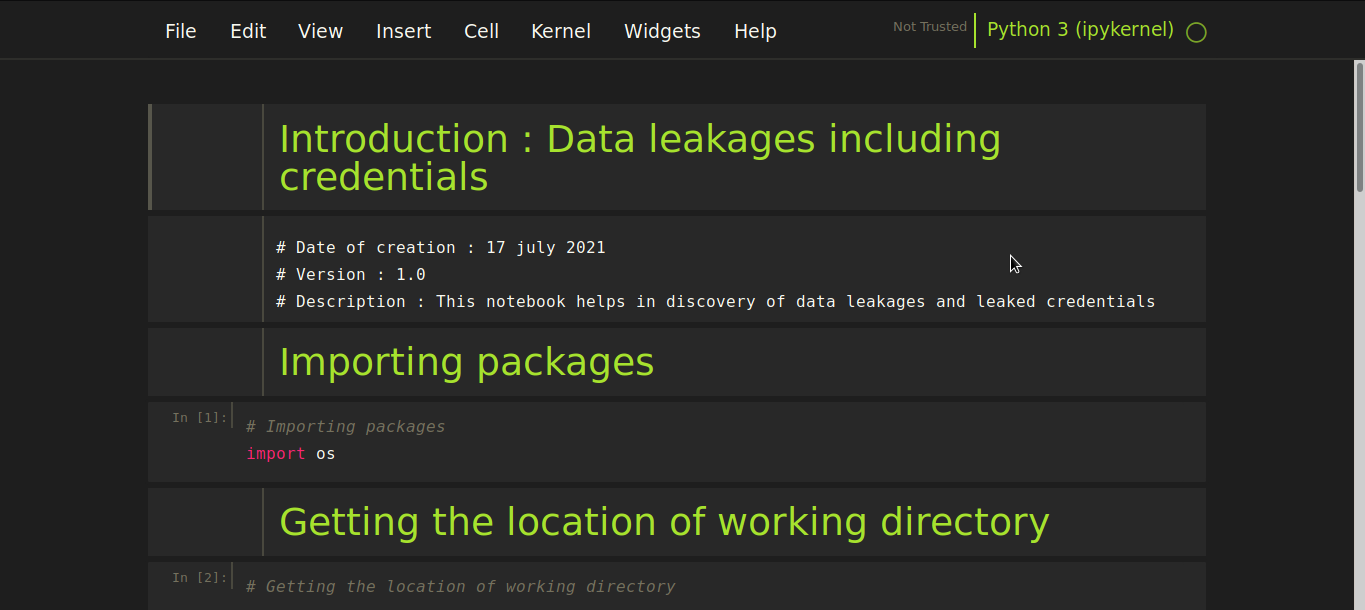Screen dimensions: 1365x610
Task: Open the View menu
Action: tap(320, 31)
